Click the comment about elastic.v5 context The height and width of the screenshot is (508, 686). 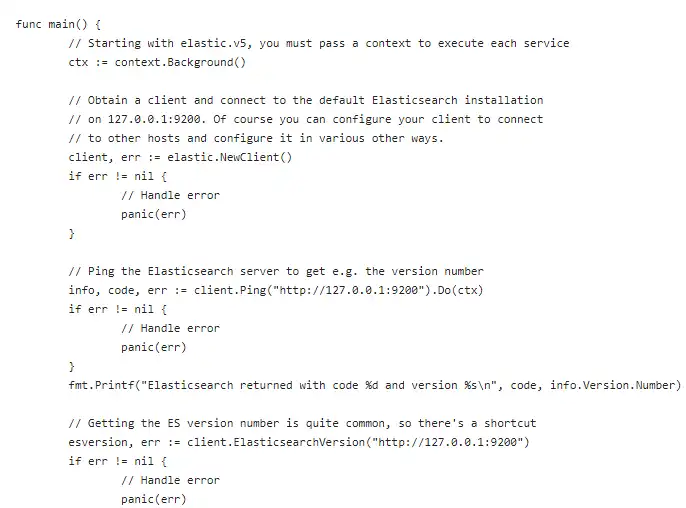pyautogui.click(x=318, y=43)
